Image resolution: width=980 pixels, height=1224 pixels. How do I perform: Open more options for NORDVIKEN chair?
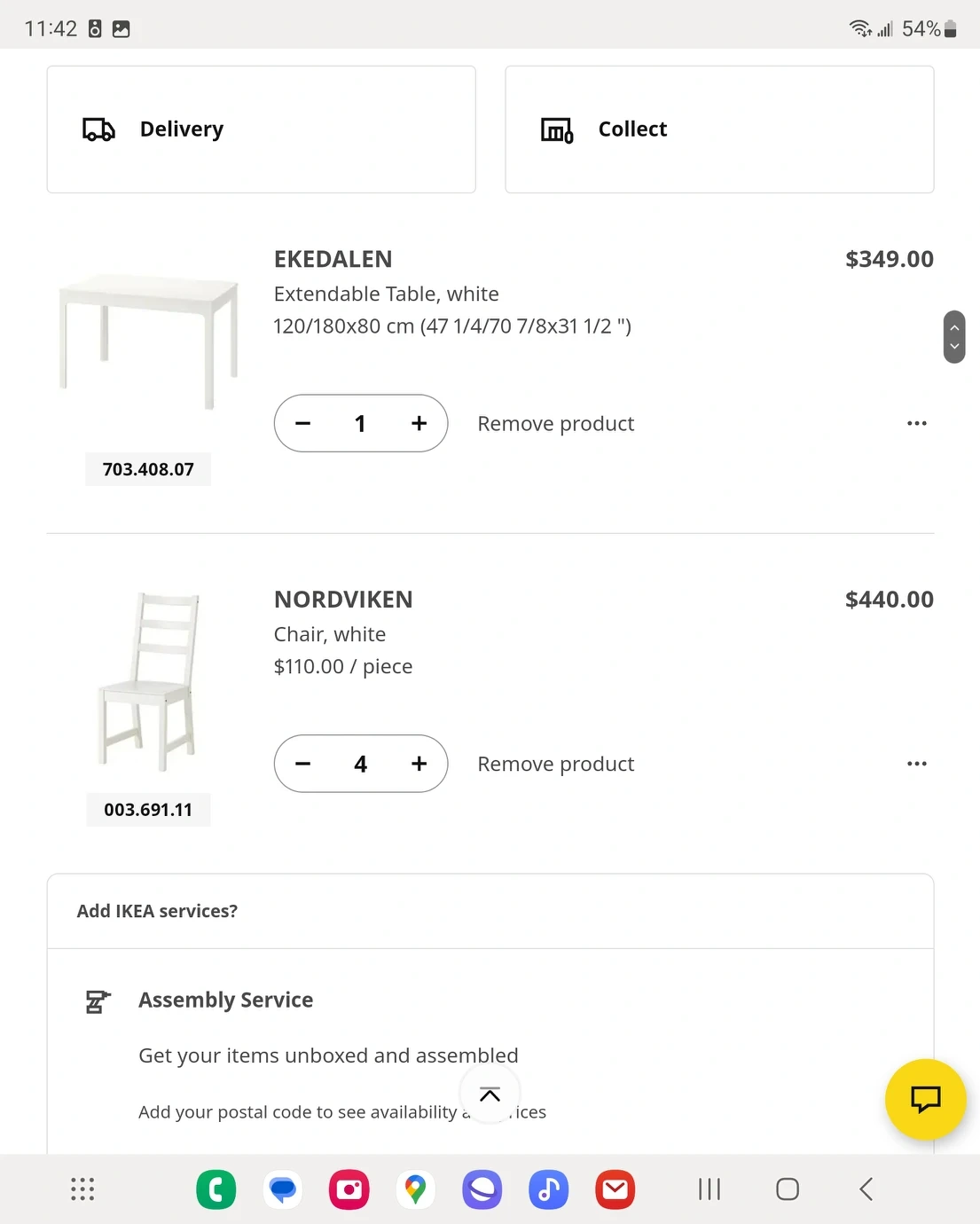pyautogui.click(x=916, y=764)
